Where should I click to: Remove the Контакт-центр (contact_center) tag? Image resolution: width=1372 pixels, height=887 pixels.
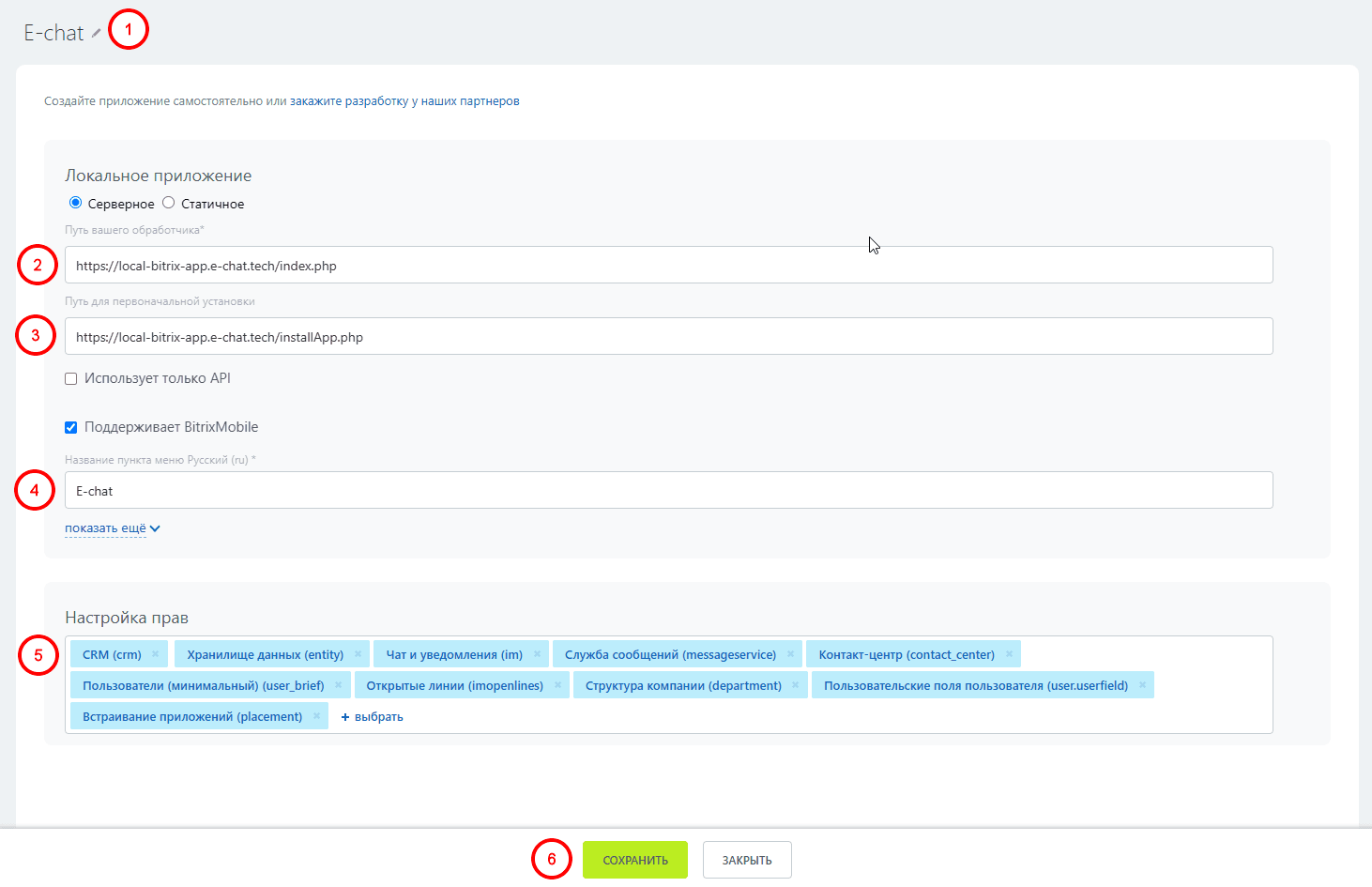pyautogui.click(x=1009, y=654)
